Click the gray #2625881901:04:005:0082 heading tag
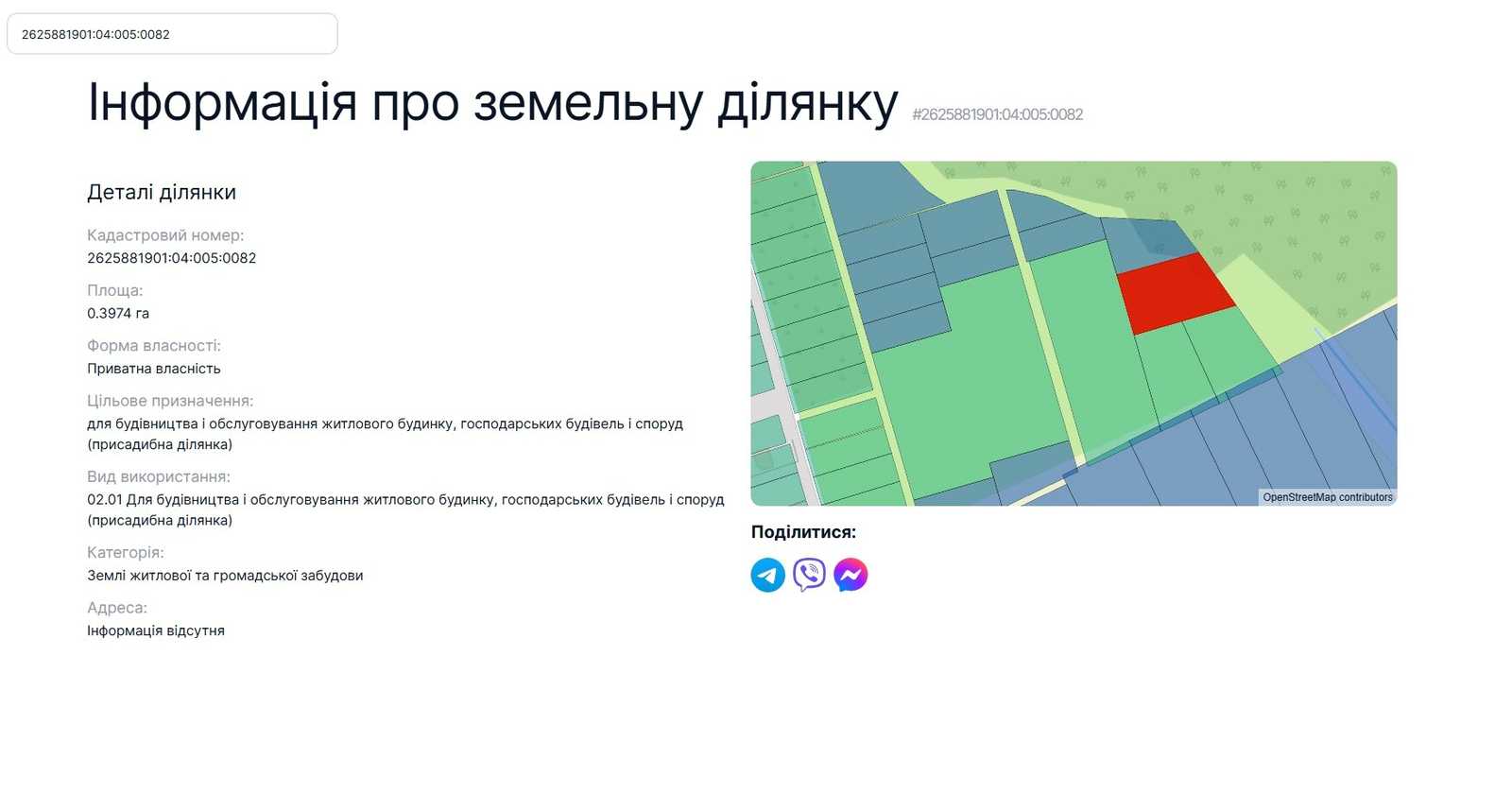1512x794 pixels. coord(997,114)
